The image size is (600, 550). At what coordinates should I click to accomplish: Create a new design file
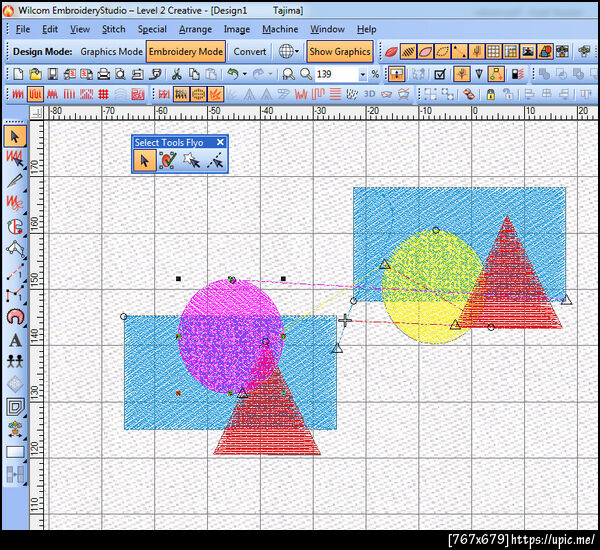(18, 74)
